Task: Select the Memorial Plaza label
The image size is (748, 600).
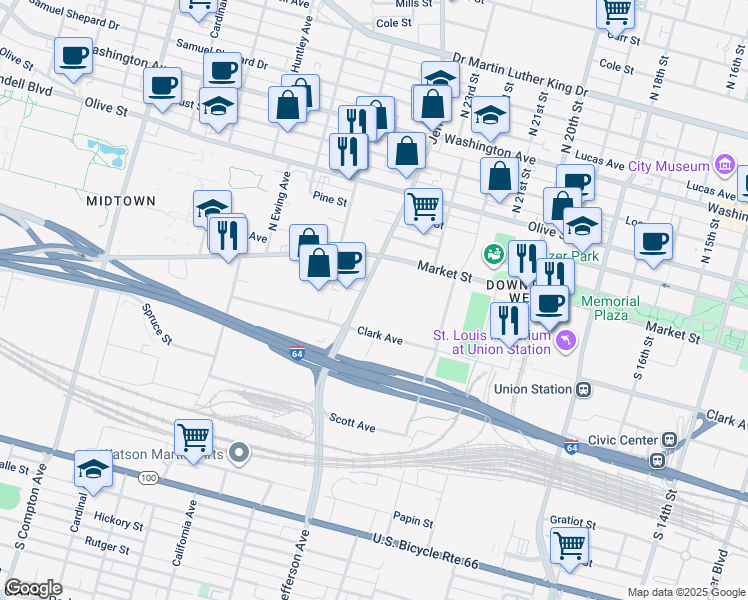Action: pos(611,308)
